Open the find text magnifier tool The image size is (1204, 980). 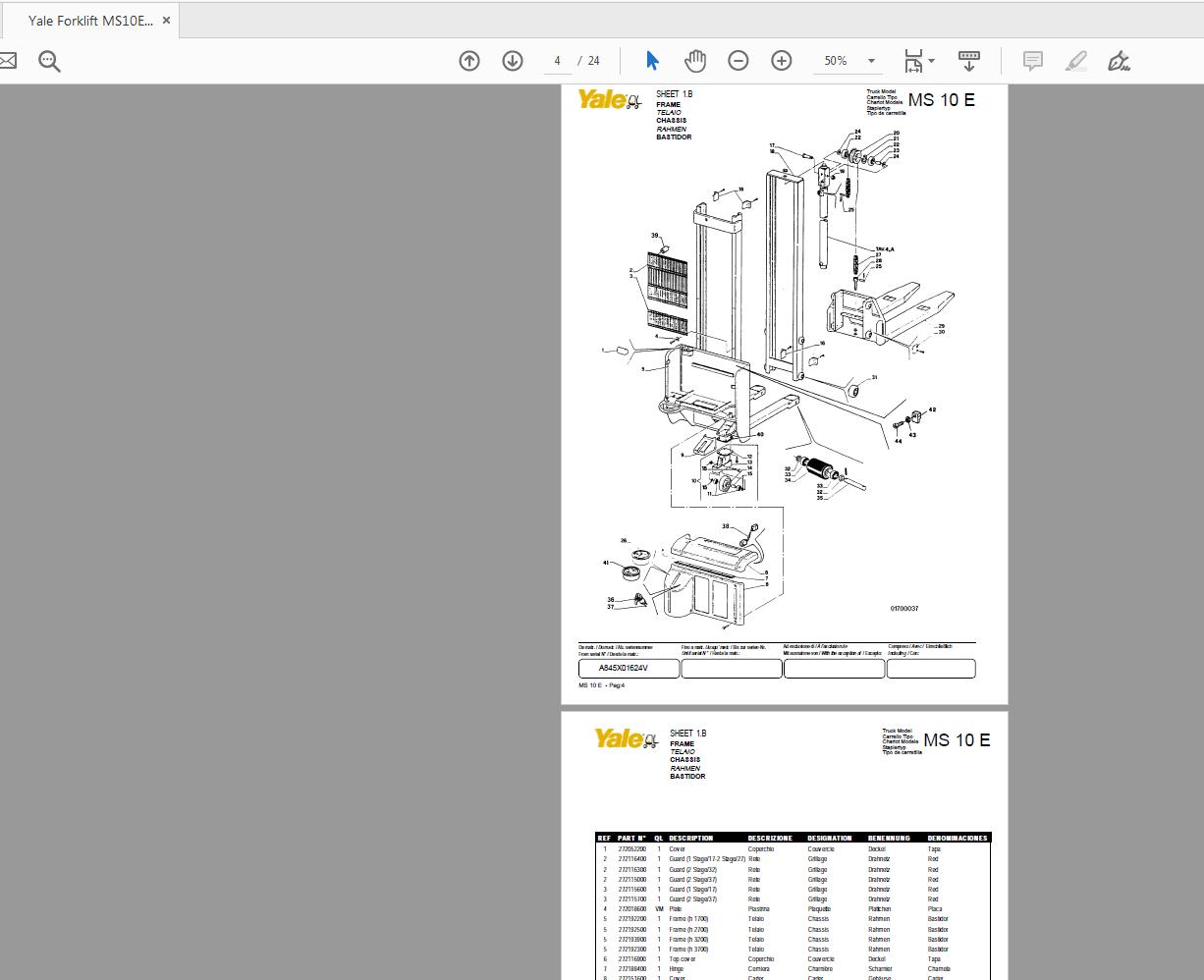pos(49,61)
